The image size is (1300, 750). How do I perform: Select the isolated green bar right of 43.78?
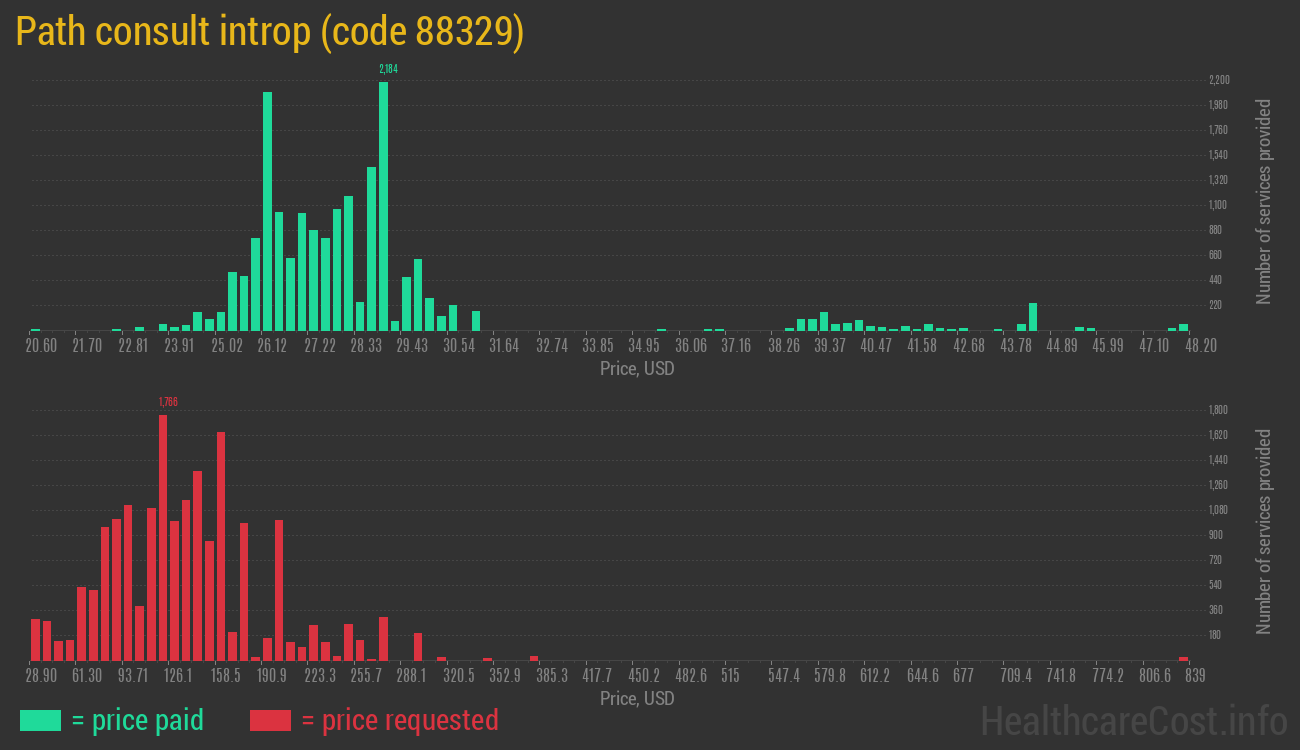(x=1033, y=317)
